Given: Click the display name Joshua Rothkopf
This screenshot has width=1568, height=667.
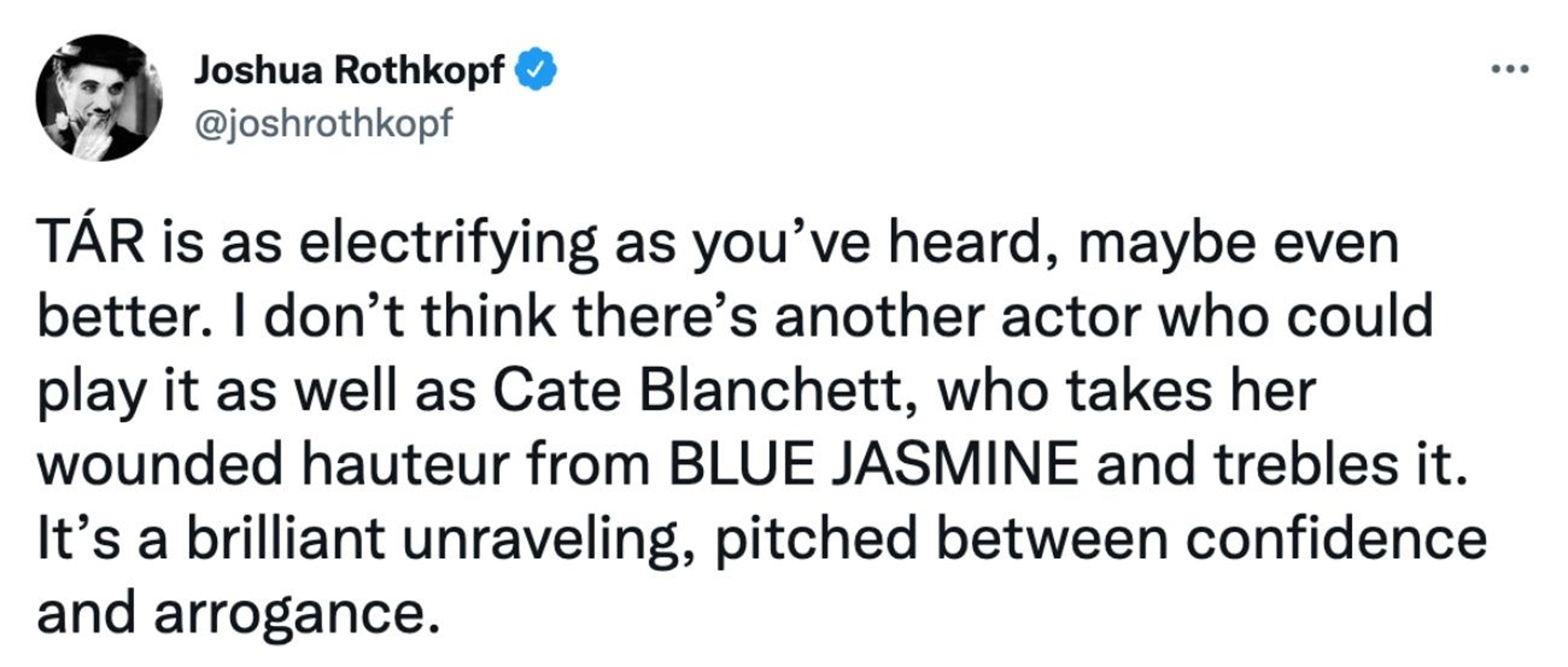Looking at the screenshot, I should (x=349, y=70).
